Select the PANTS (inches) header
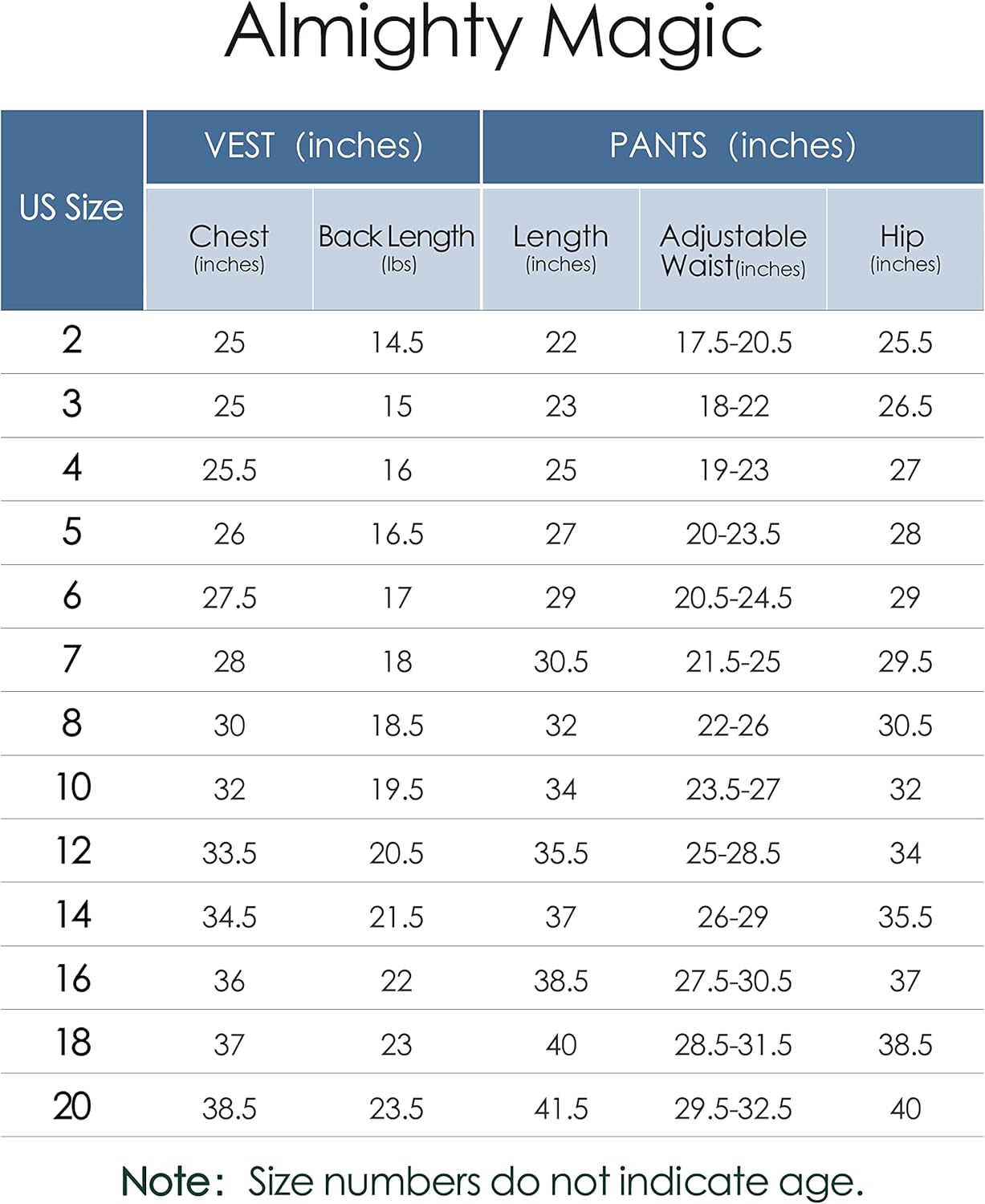 pyautogui.click(x=732, y=146)
